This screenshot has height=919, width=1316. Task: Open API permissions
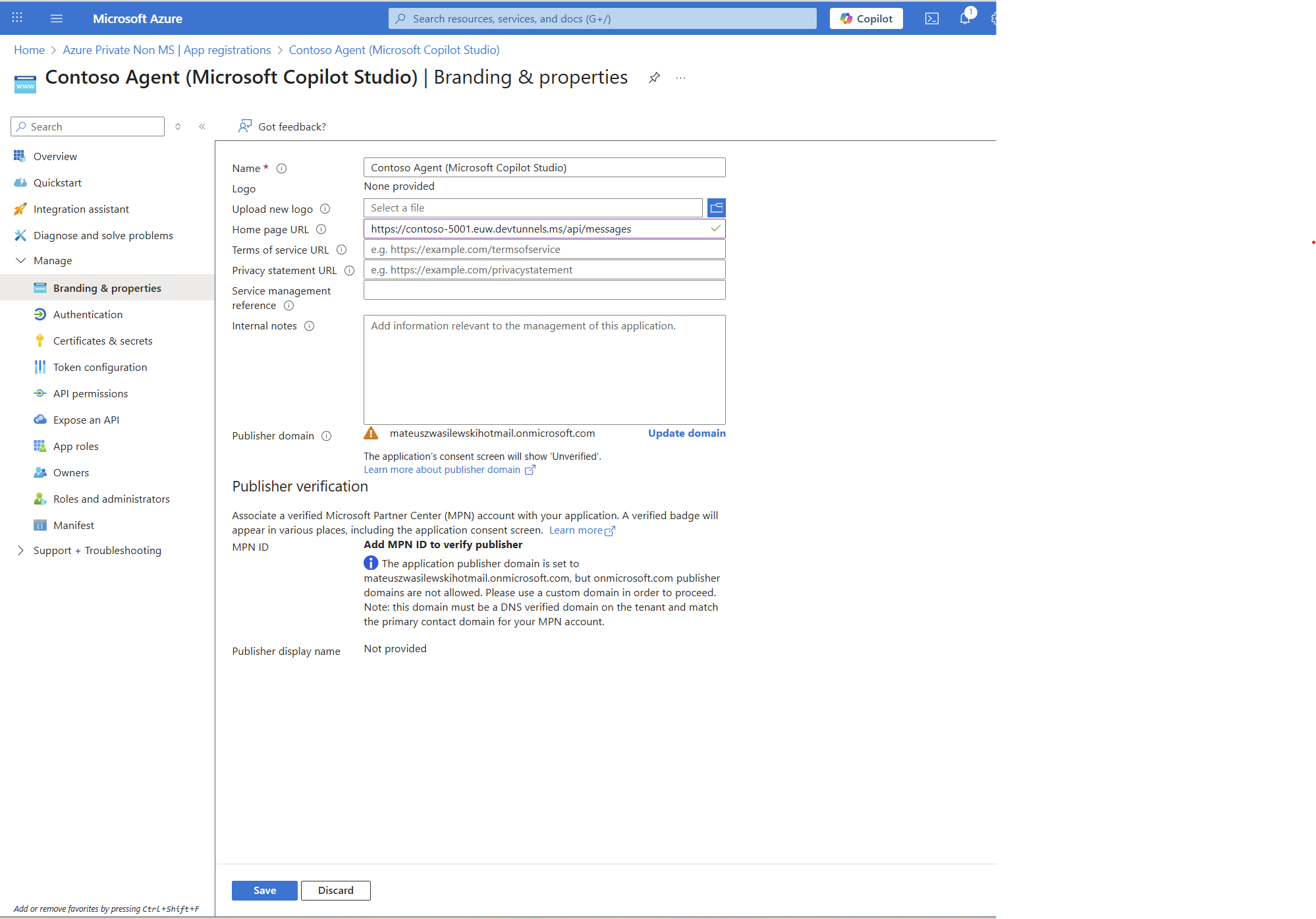[x=90, y=393]
